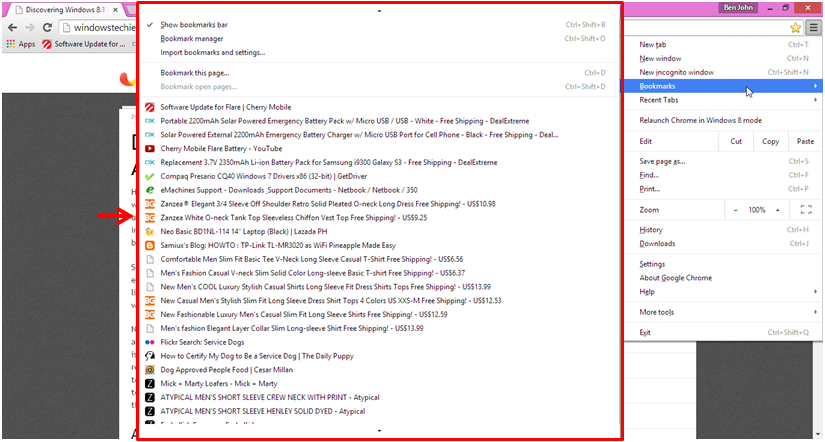Viewport: 825px width, 442px height.
Task: Toggle Show bookmarks bar checkmark item
Action: coord(379,25)
